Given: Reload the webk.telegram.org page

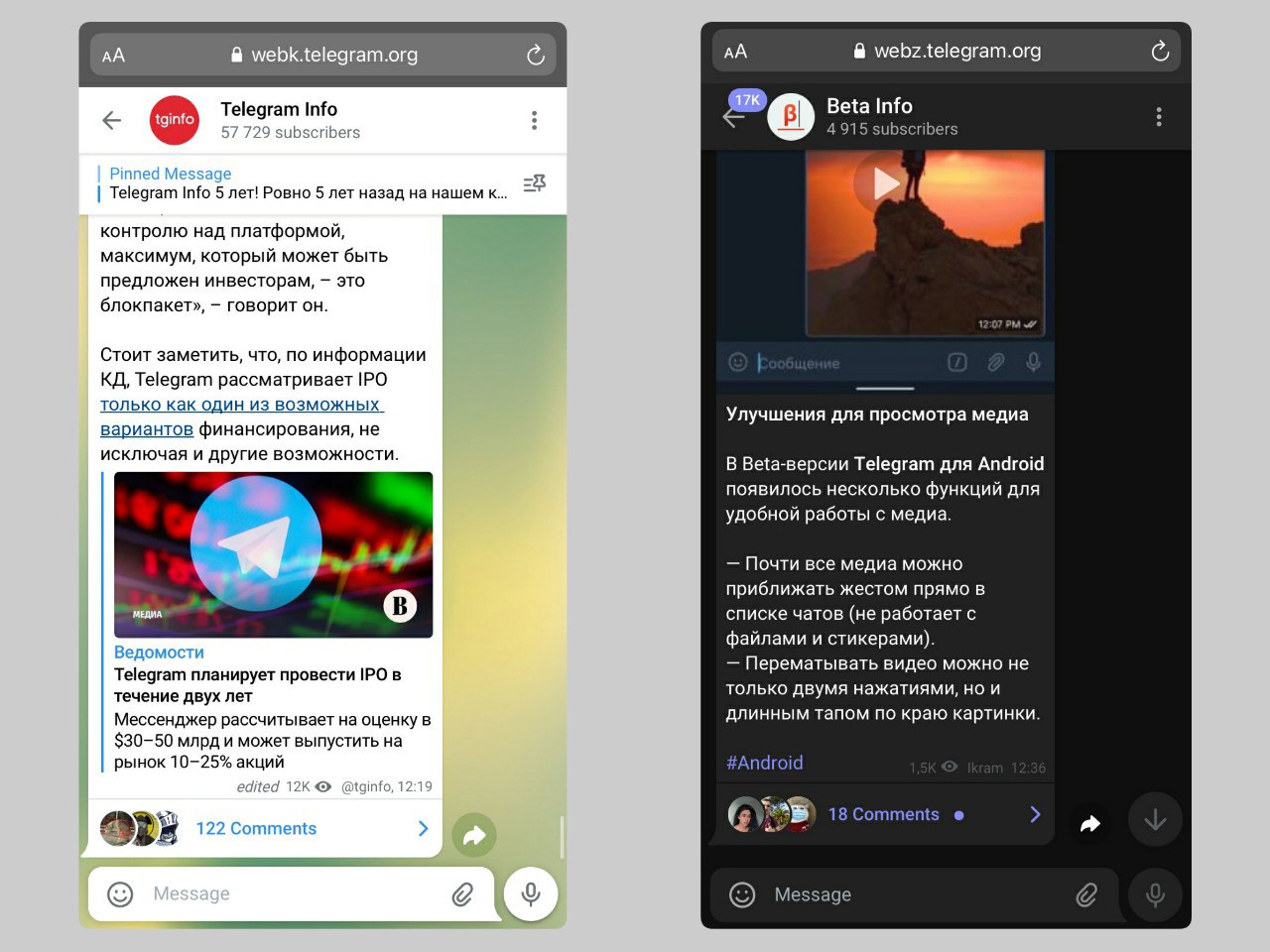Looking at the screenshot, I should coord(536,56).
